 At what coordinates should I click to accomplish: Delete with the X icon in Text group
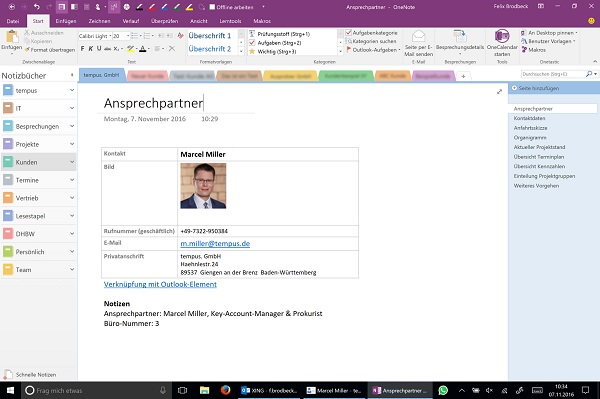coord(172,49)
